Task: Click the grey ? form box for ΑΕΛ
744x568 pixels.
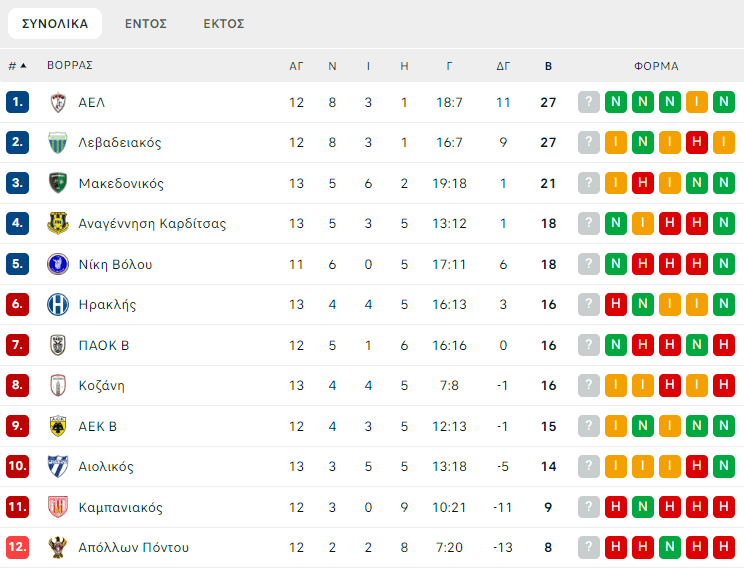Action: click(x=589, y=102)
